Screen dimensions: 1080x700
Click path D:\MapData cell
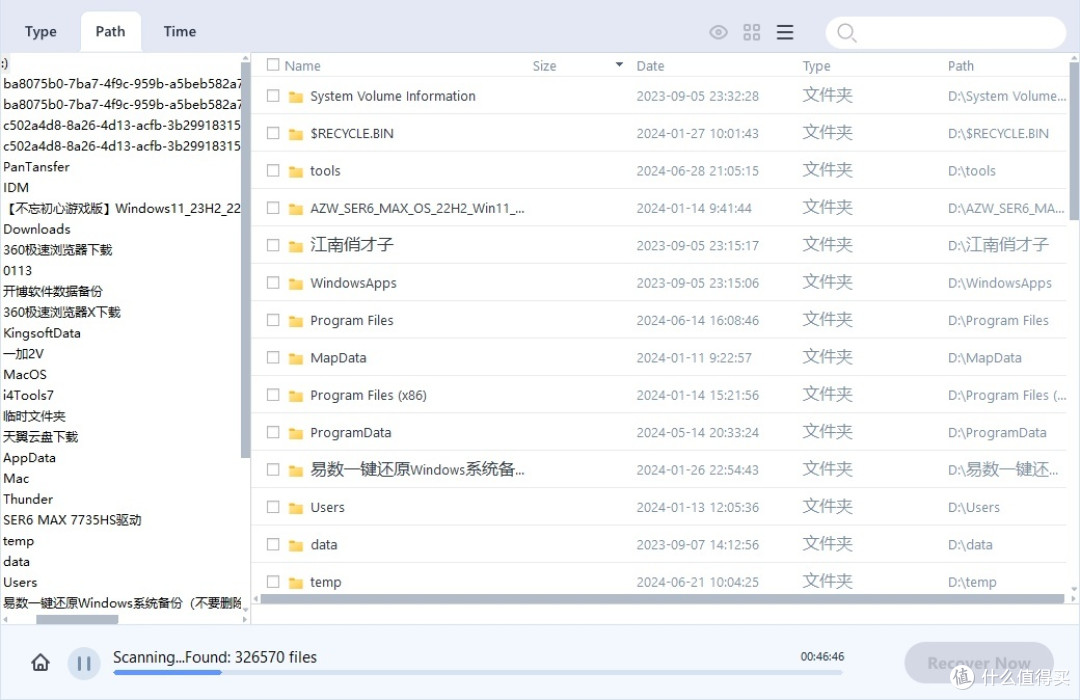[984, 358]
